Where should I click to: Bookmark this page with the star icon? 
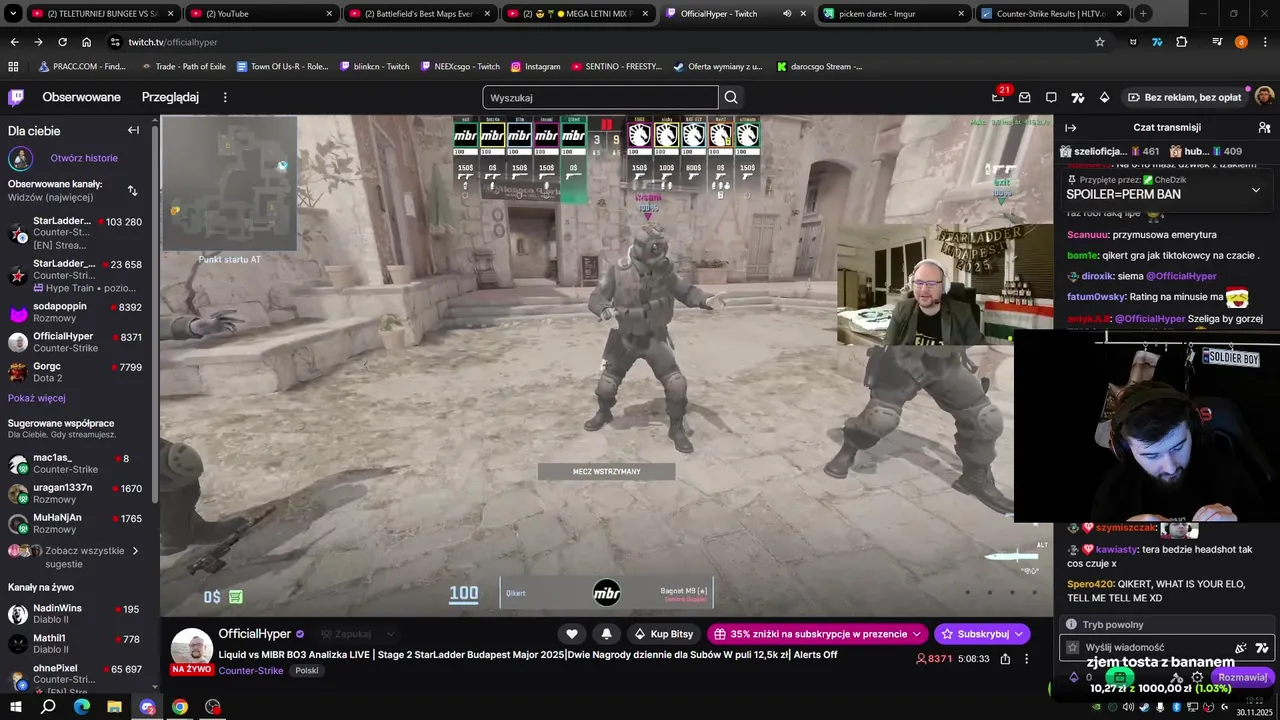1100,42
